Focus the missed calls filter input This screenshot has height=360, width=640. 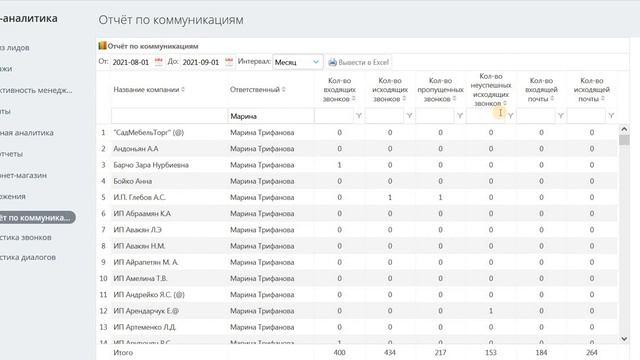435,116
